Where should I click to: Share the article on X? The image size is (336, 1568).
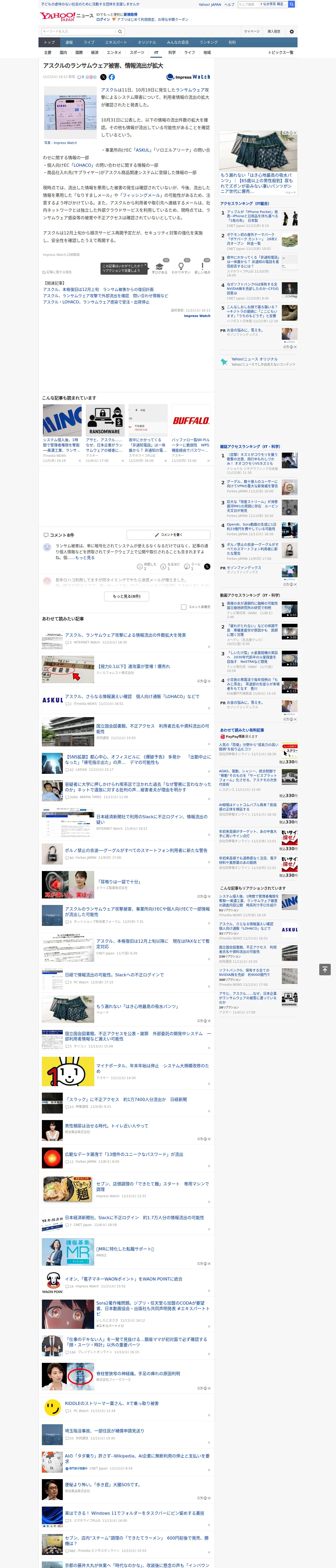click(103, 77)
